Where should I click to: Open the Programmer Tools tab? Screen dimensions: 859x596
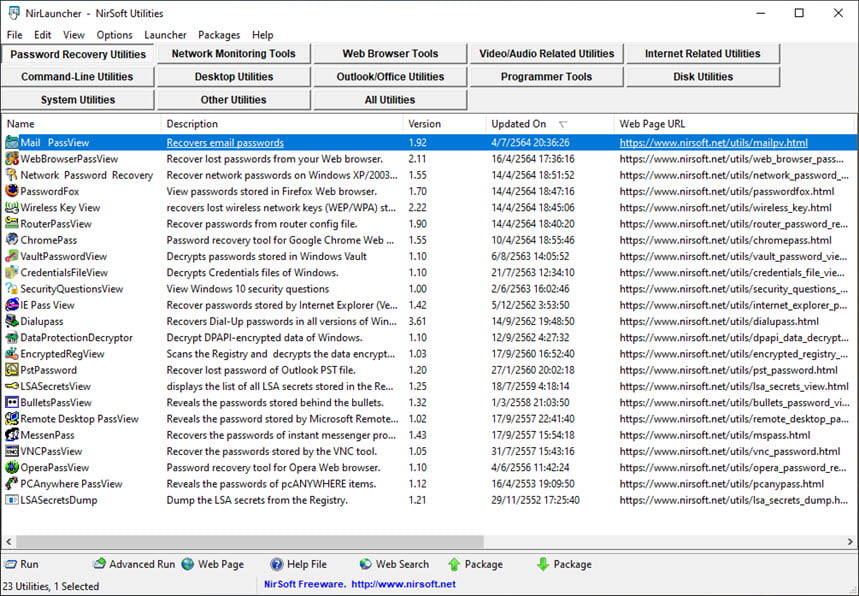[x=546, y=77]
